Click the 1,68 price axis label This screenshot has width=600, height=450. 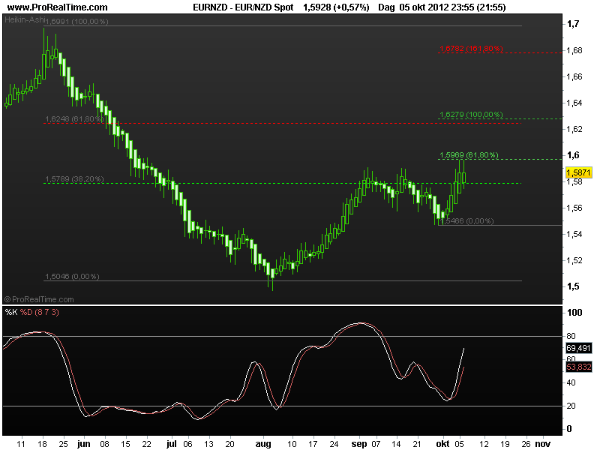(574, 51)
